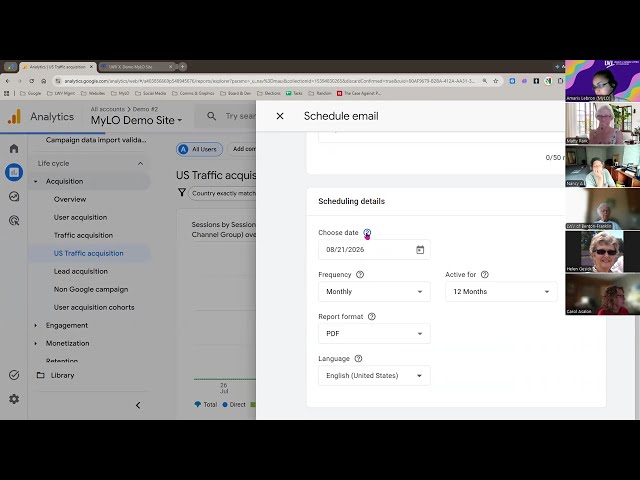Click the Report format help icon

click(x=371, y=317)
